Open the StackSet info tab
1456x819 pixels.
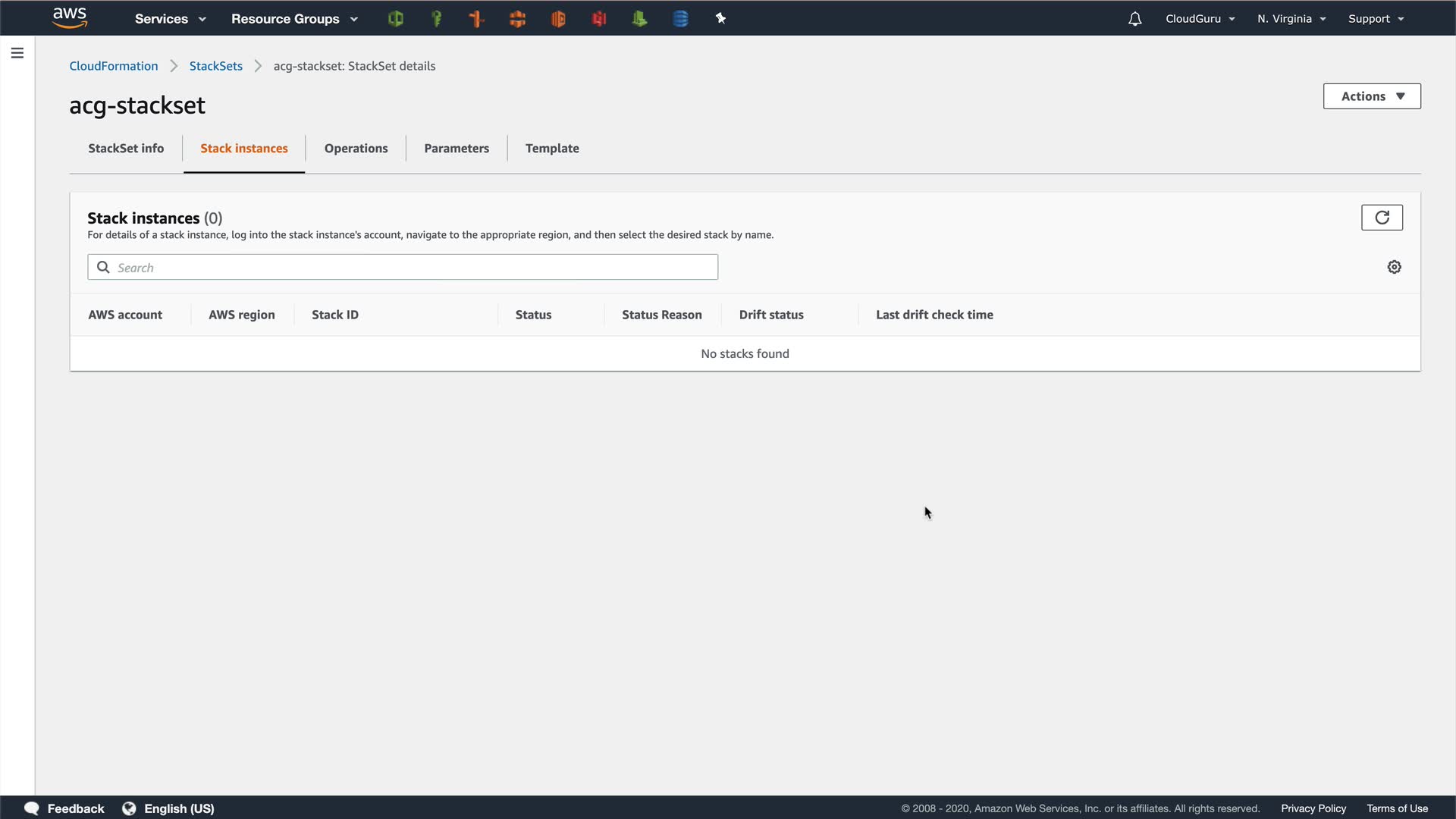pos(126,149)
